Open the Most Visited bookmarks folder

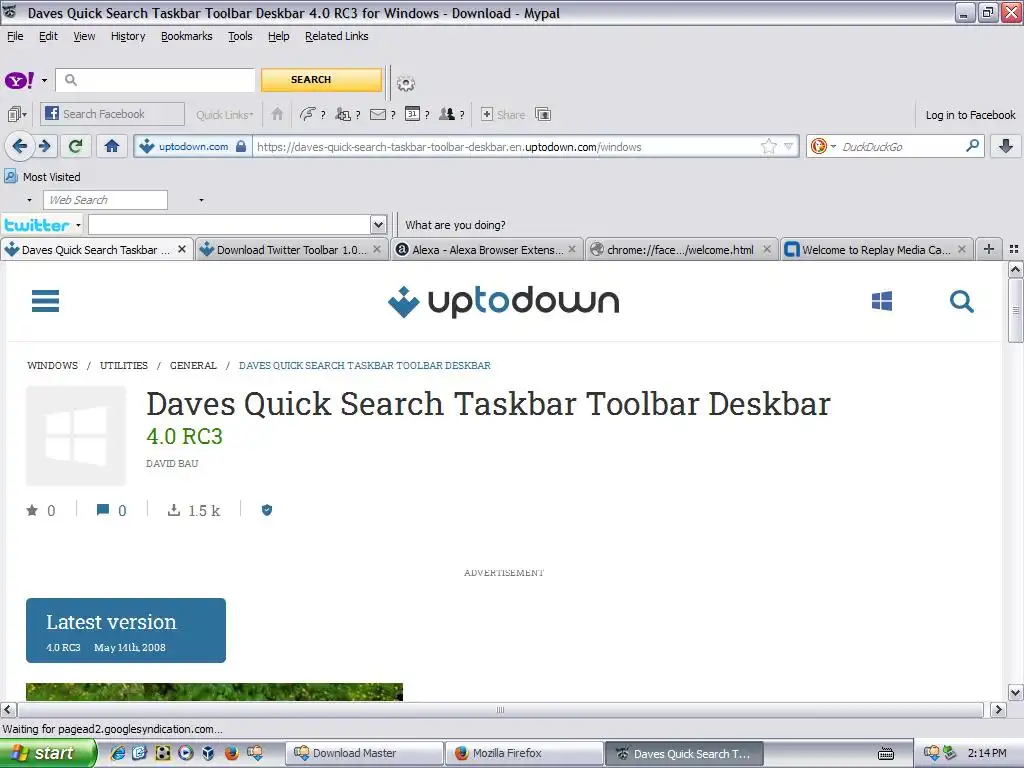42,177
